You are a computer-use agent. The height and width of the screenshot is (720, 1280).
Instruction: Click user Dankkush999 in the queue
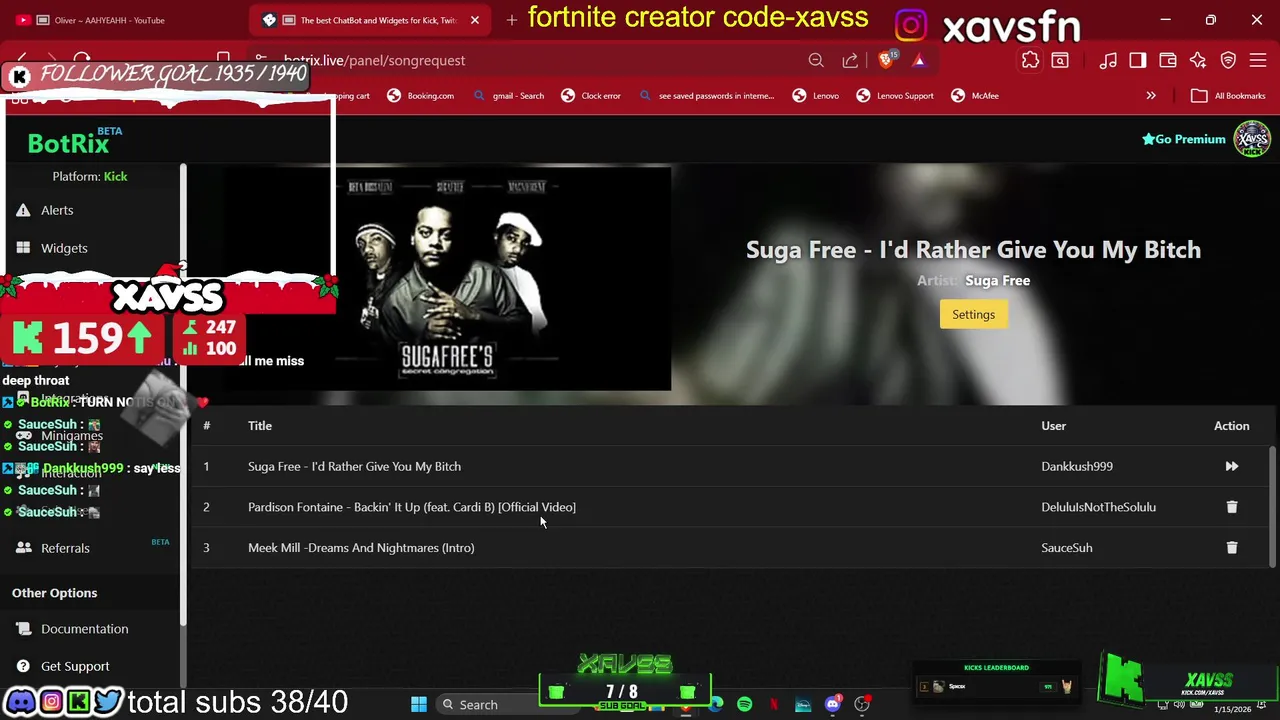click(1077, 466)
